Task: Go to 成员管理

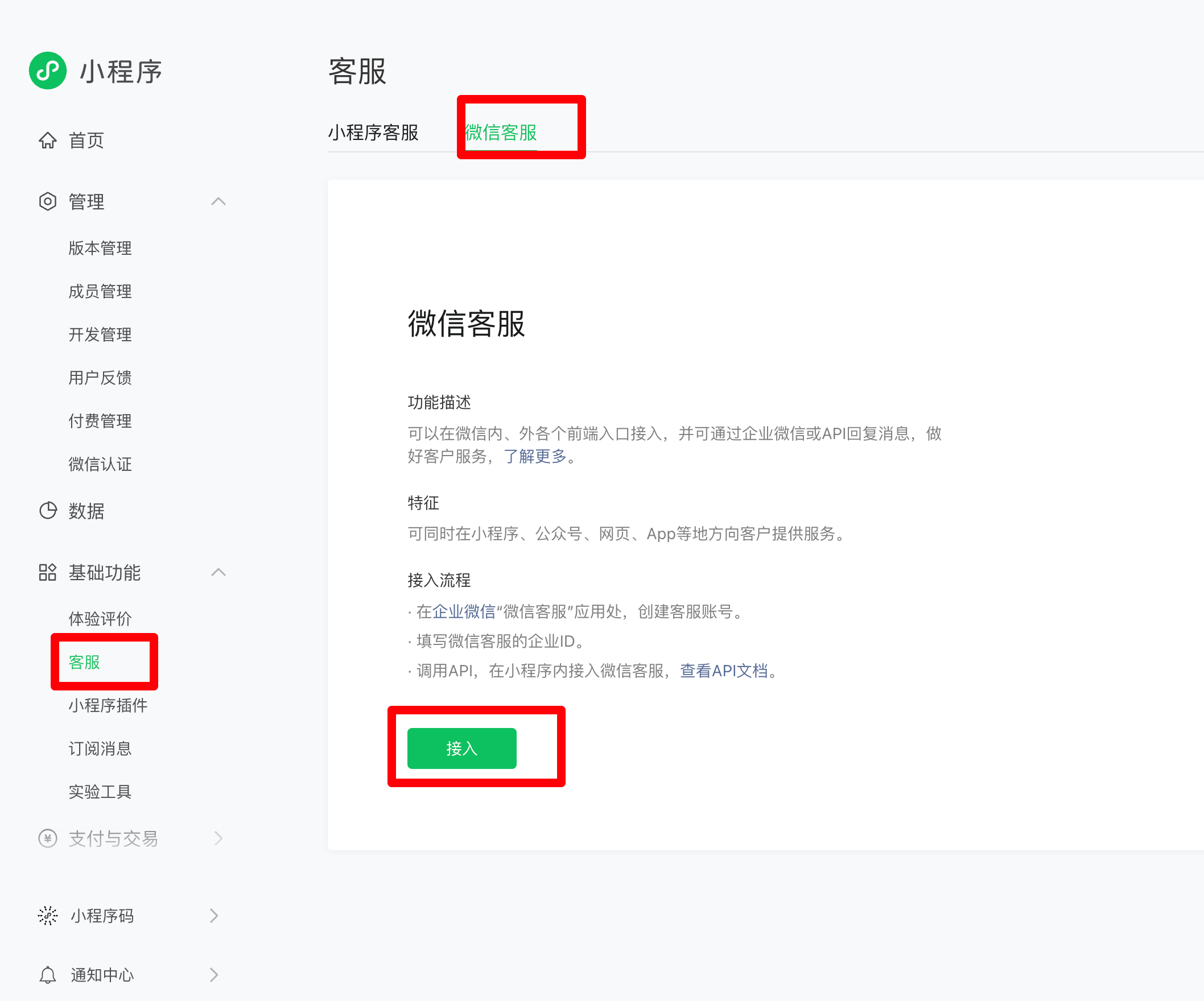Action: click(100, 292)
